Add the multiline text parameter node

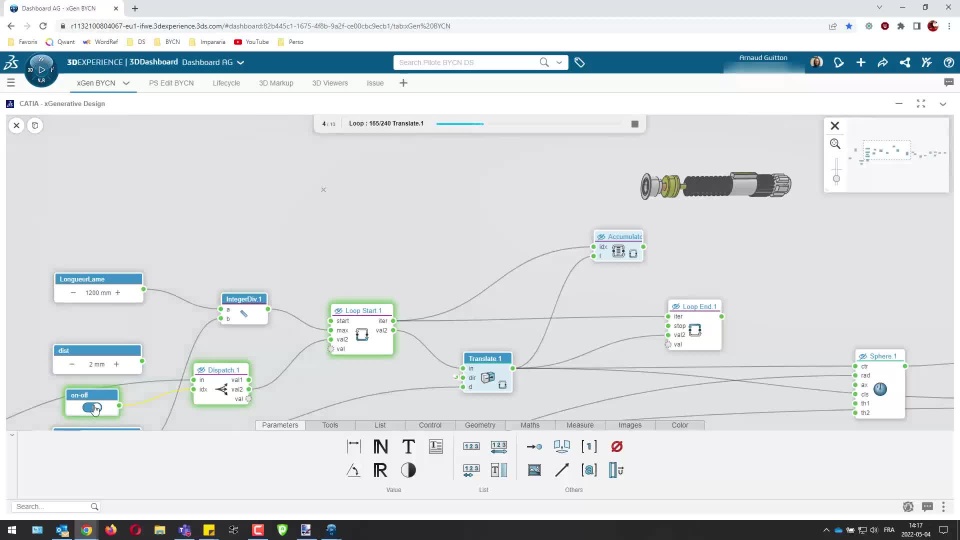[x=436, y=446]
